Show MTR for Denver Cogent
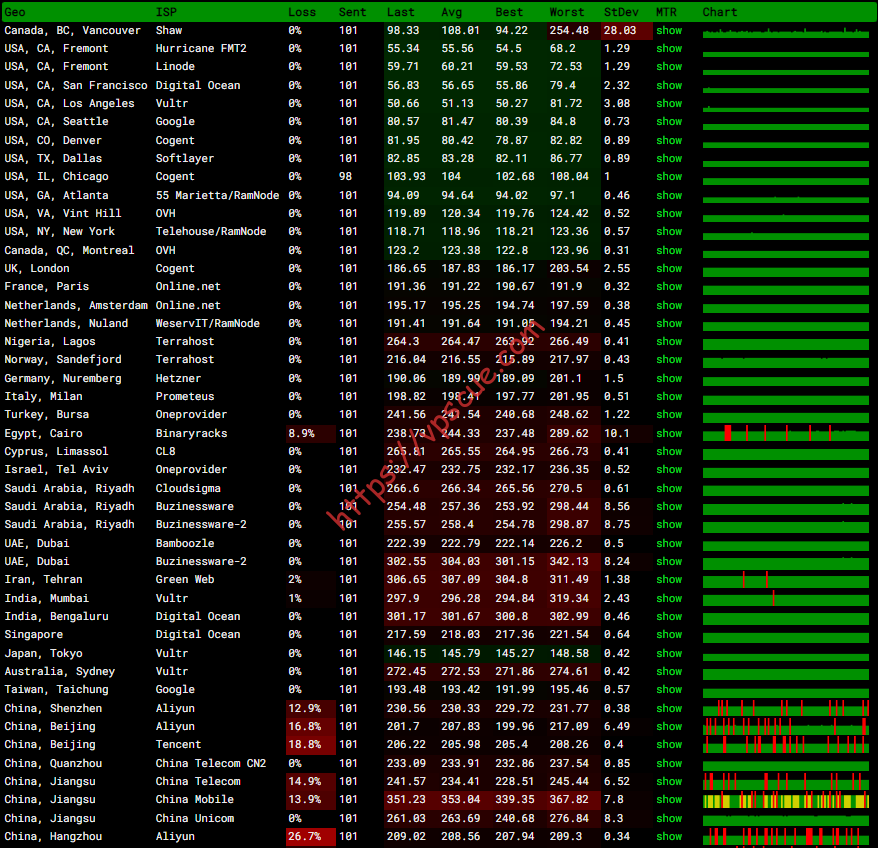This screenshot has height=848, width=878. (669, 140)
